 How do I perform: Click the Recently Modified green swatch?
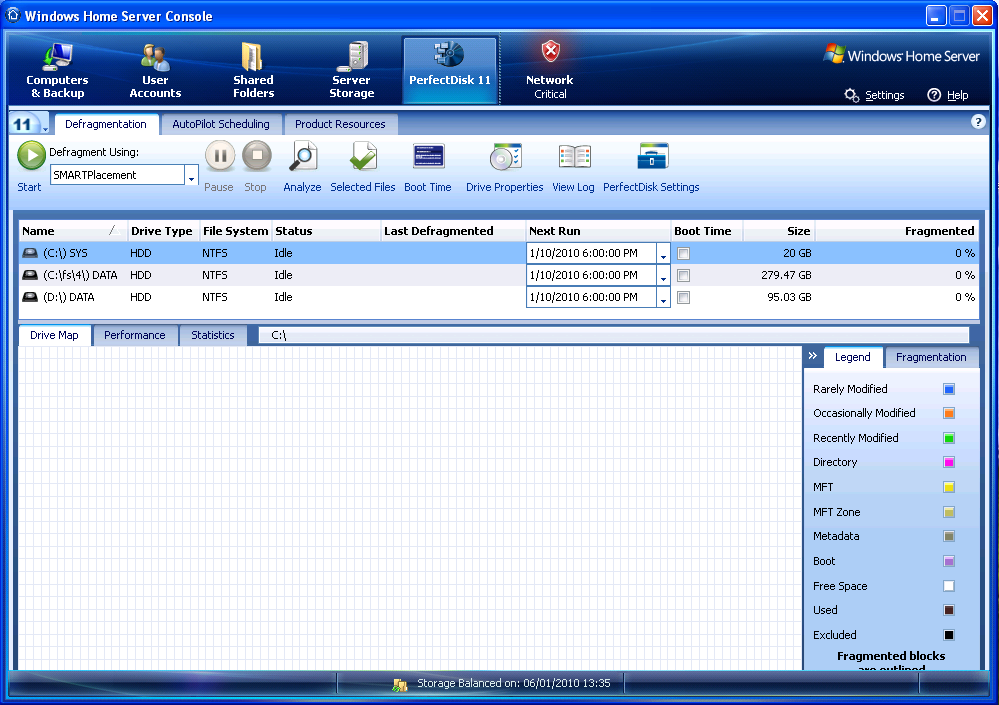point(949,438)
